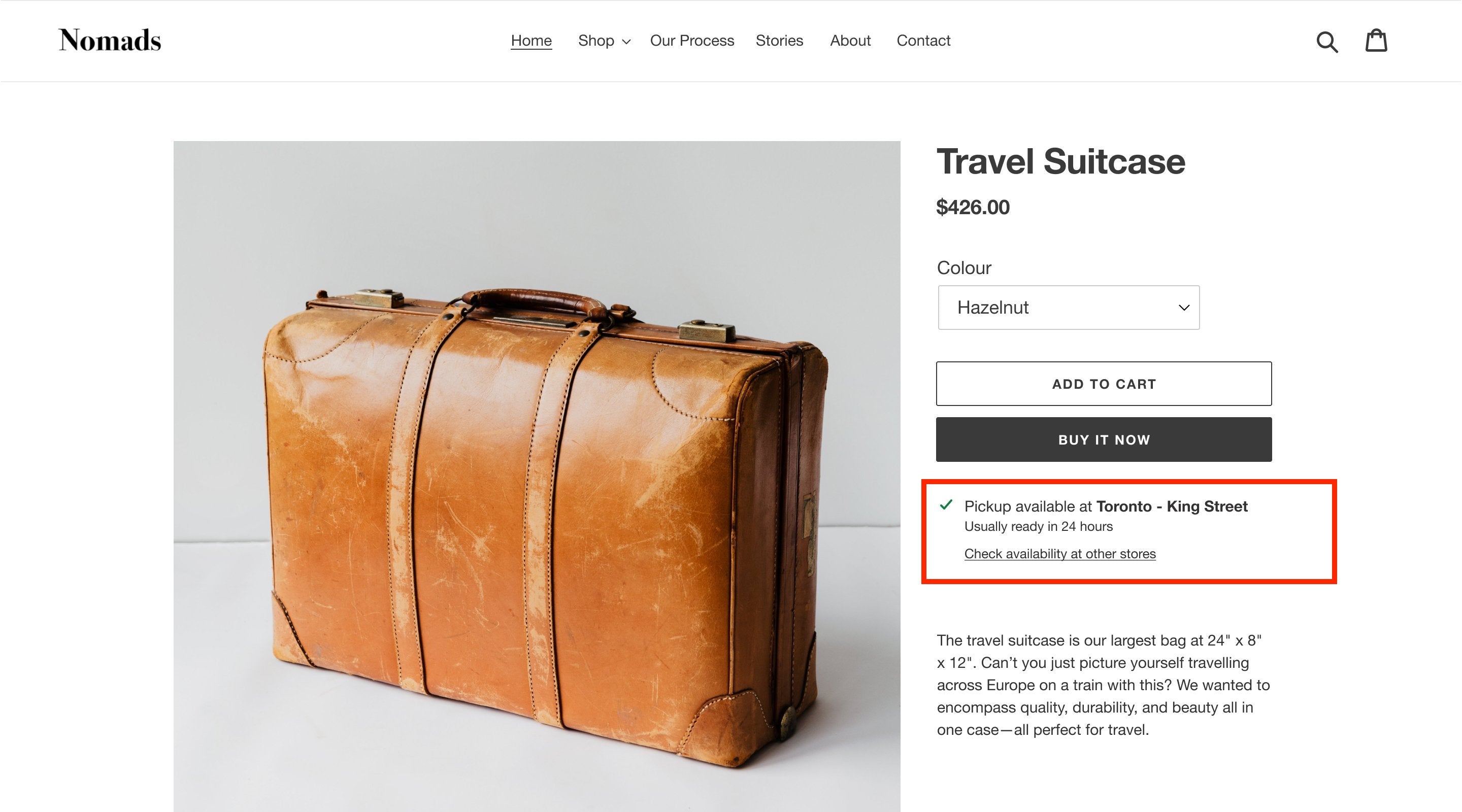The width and height of the screenshot is (1462, 812).
Task: Click the leather suitcase product image
Action: pos(537,477)
